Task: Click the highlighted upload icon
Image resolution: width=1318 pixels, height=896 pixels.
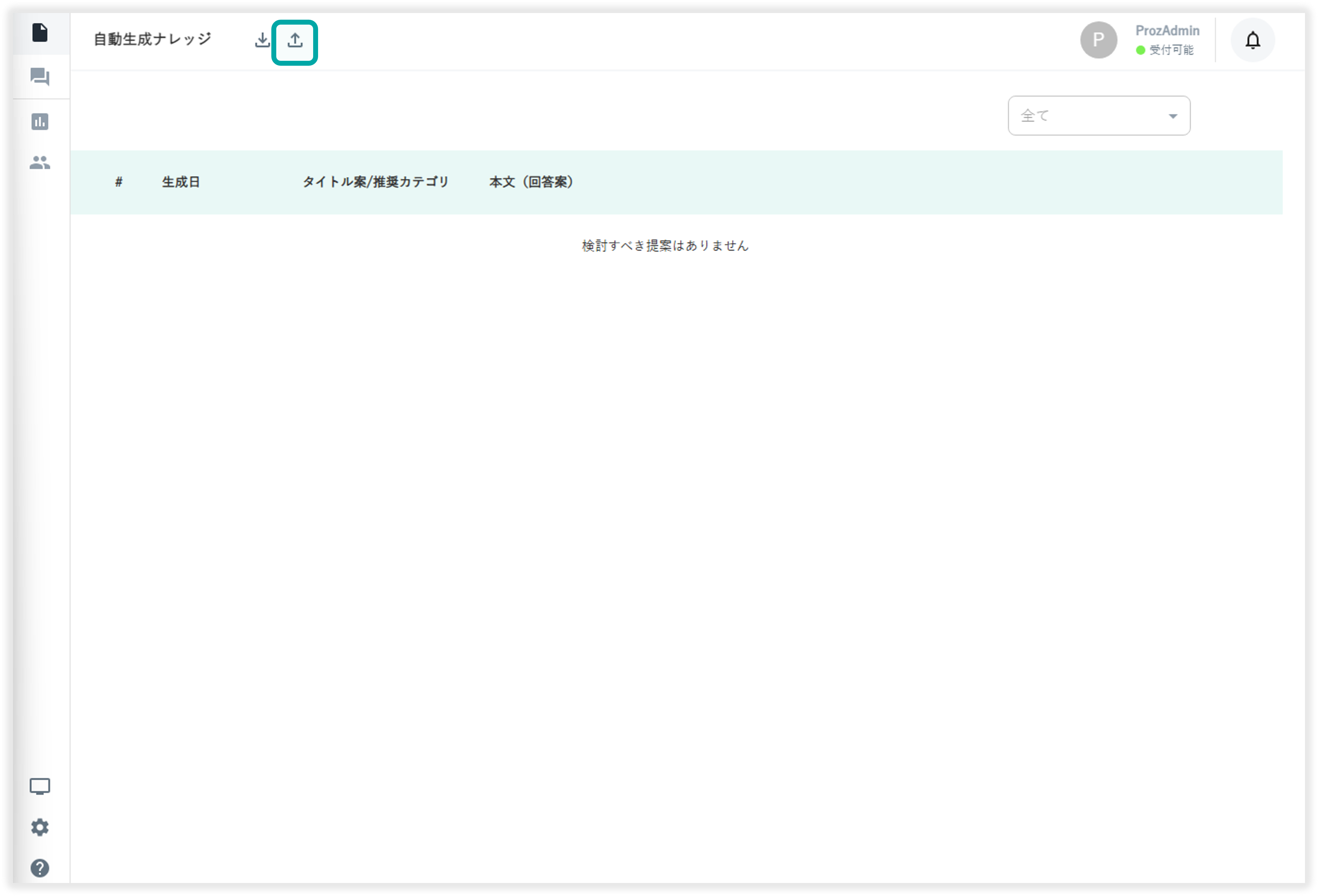Action: [x=295, y=41]
